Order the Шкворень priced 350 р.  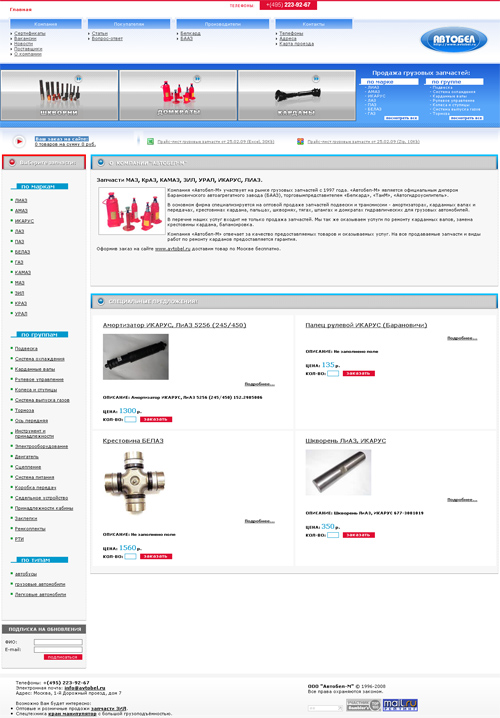[359, 535]
